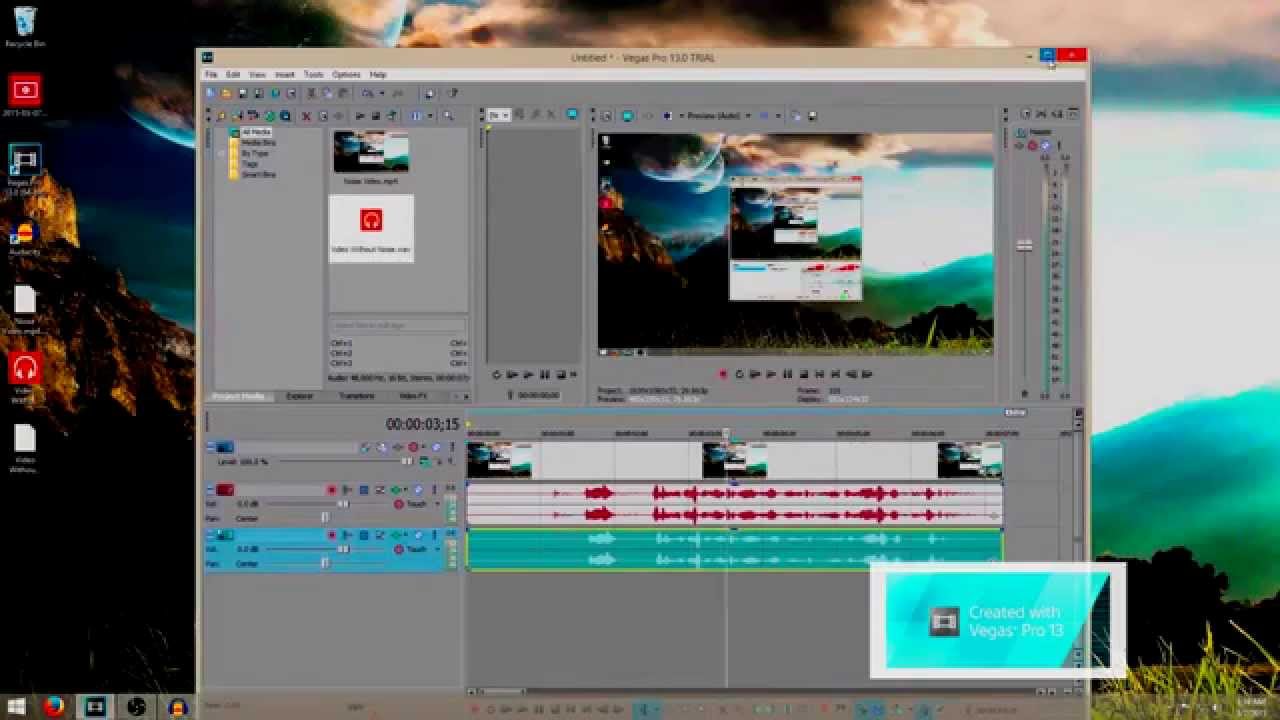
Task: Open the File menu
Action: (x=211, y=75)
